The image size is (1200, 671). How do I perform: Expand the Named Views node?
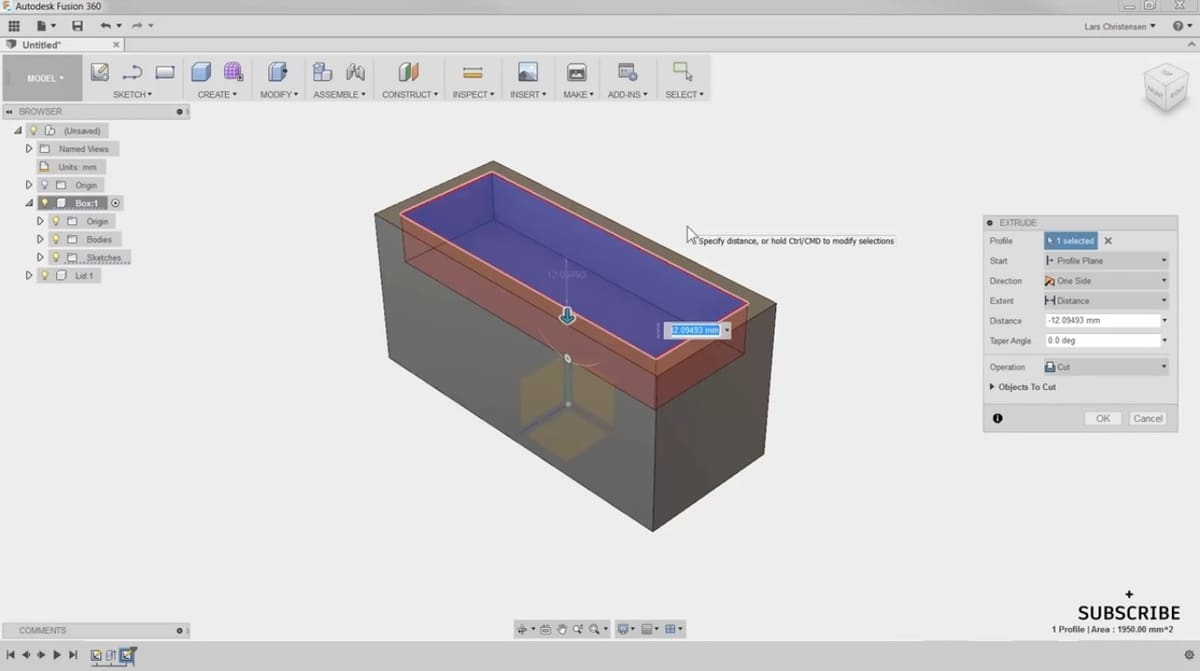[29, 149]
